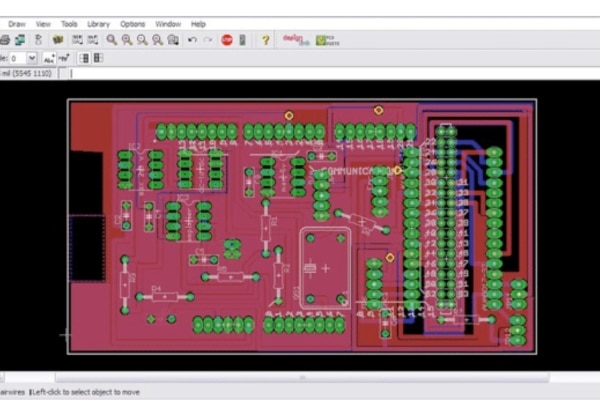
Task: Click the CAM processor icon
Action: (x=20, y=40)
